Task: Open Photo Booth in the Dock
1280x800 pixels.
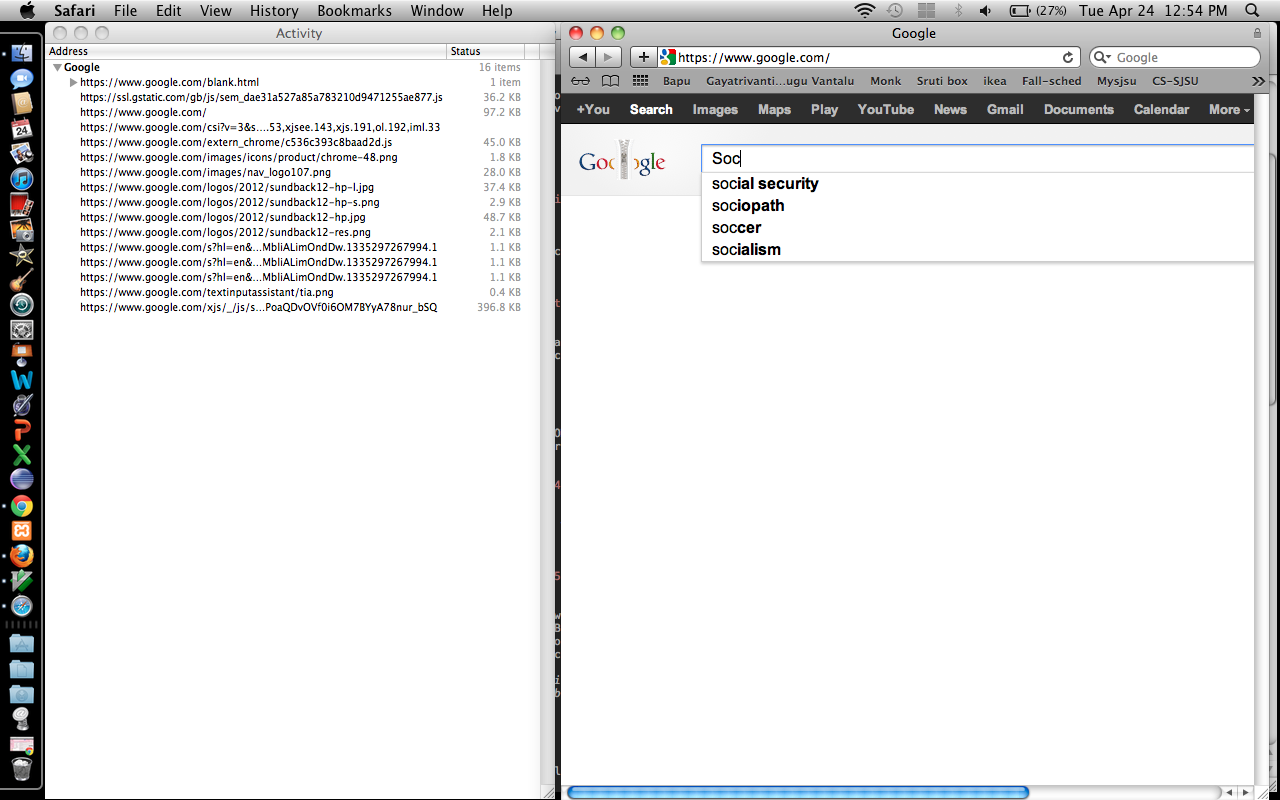Action: [x=22, y=205]
